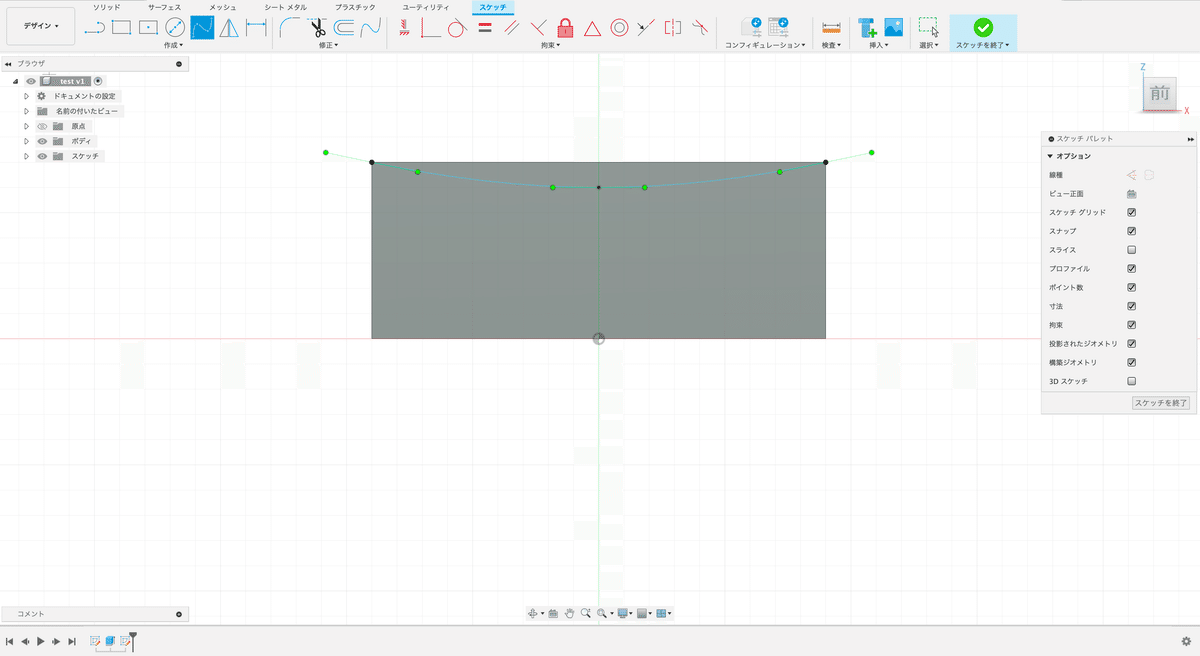1200x656 pixels.
Task: Open the コンフィギュレーション dropdown
Action: (x=765, y=45)
